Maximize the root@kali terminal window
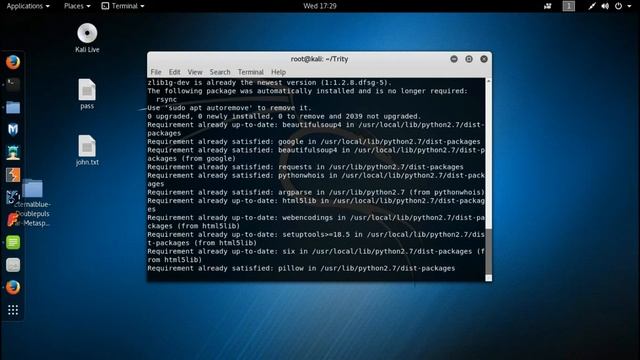 pyautogui.click(x=469, y=59)
